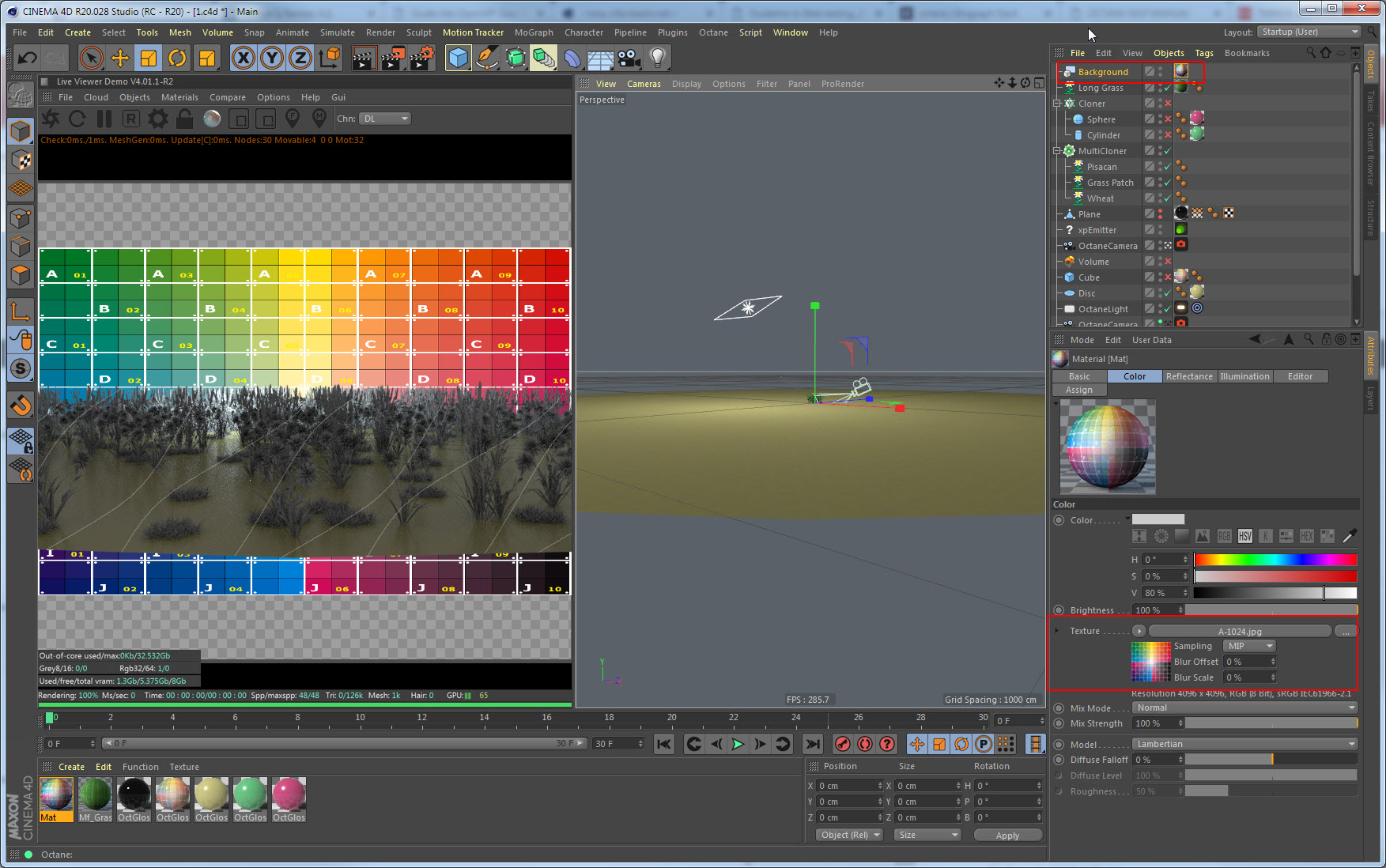1386x868 pixels.
Task: Switch to Texture mode in the left sidebar
Action: point(21,160)
